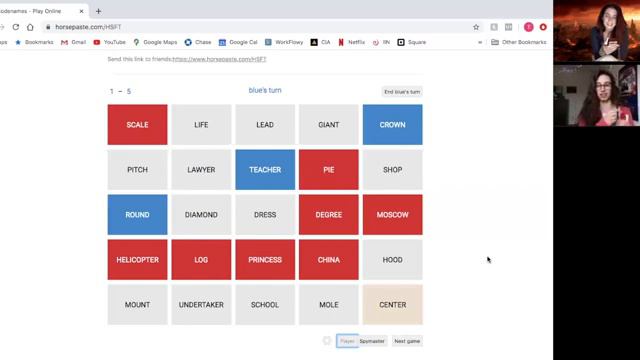Click the tan CENTER card

(393, 304)
